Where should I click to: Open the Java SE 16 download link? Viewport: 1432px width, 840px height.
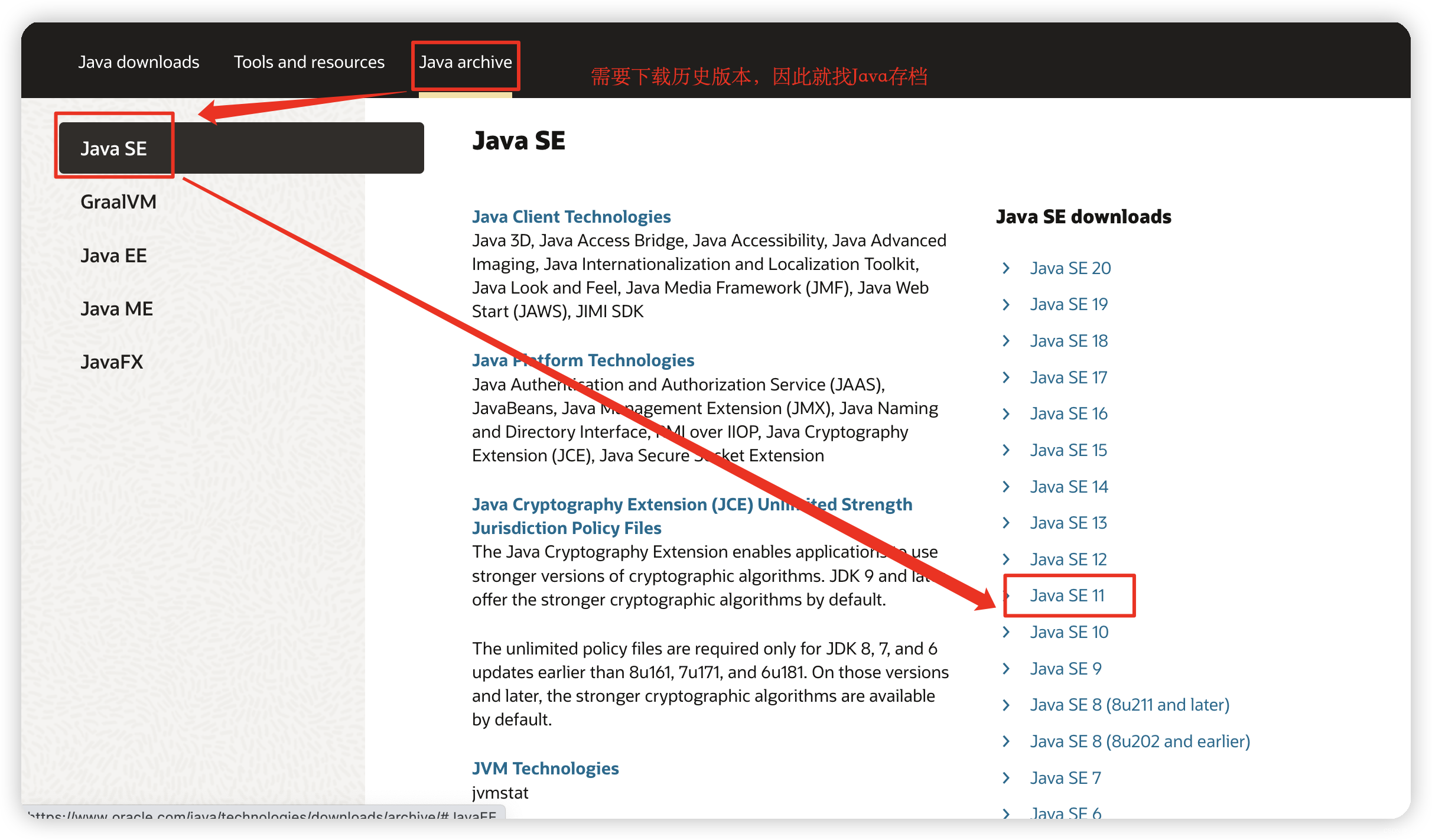point(1069,414)
